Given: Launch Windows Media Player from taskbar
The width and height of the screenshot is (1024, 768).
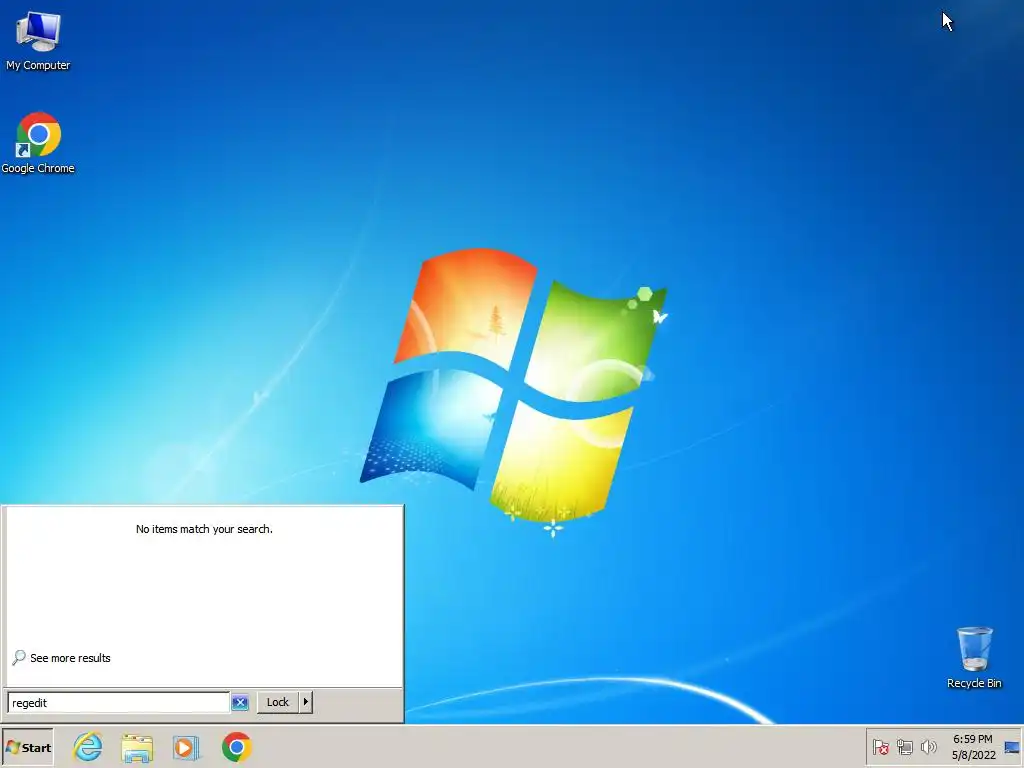Looking at the screenshot, I should 186,747.
